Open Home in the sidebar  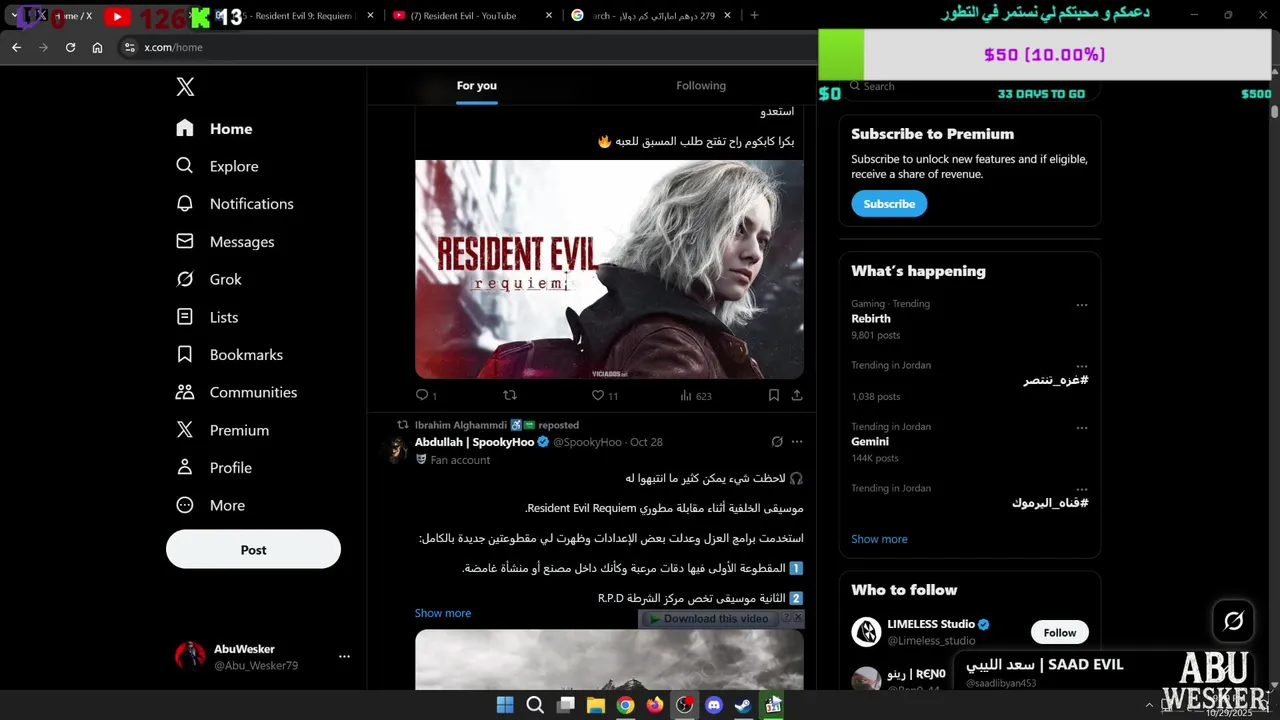pos(214,129)
